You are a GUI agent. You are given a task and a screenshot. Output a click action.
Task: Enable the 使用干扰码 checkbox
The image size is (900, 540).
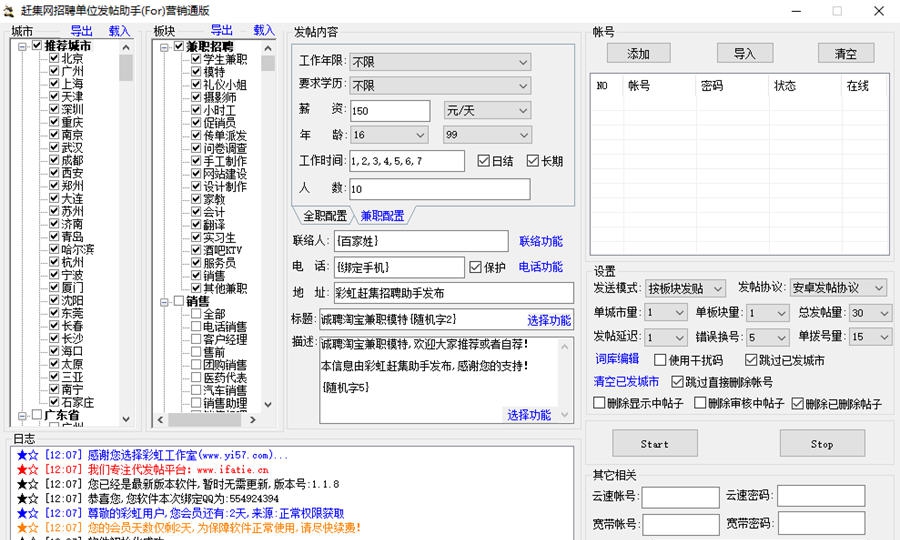pyautogui.click(x=660, y=360)
